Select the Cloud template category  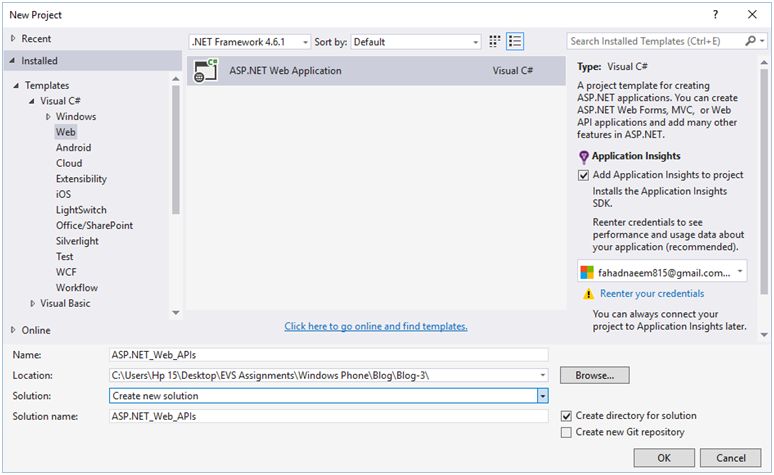[69, 163]
